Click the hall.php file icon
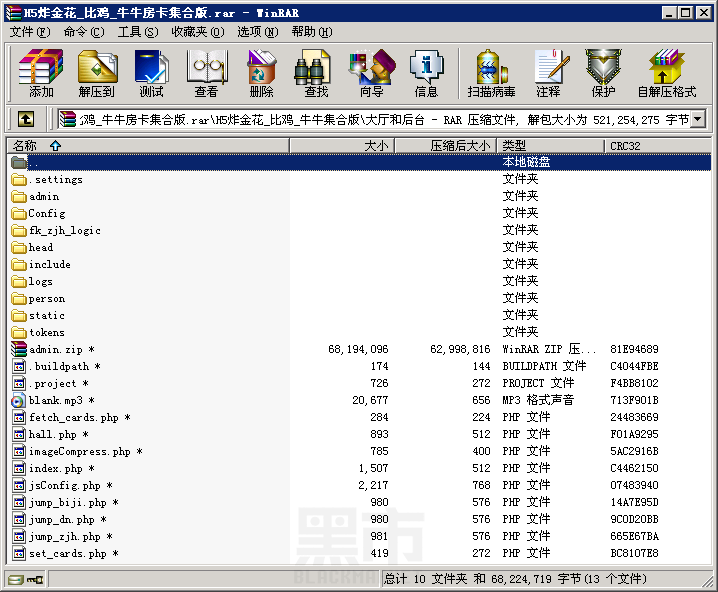The height and width of the screenshot is (592, 718). pos(19,434)
